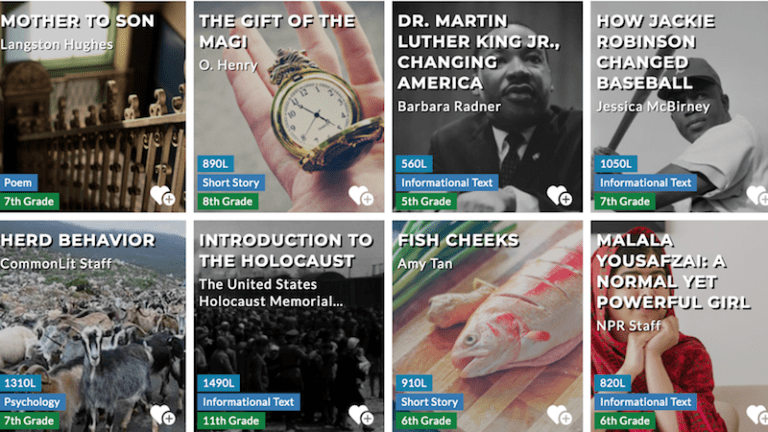
Task: Favorite the Mother to Son poem
Action: tap(163, 195)
